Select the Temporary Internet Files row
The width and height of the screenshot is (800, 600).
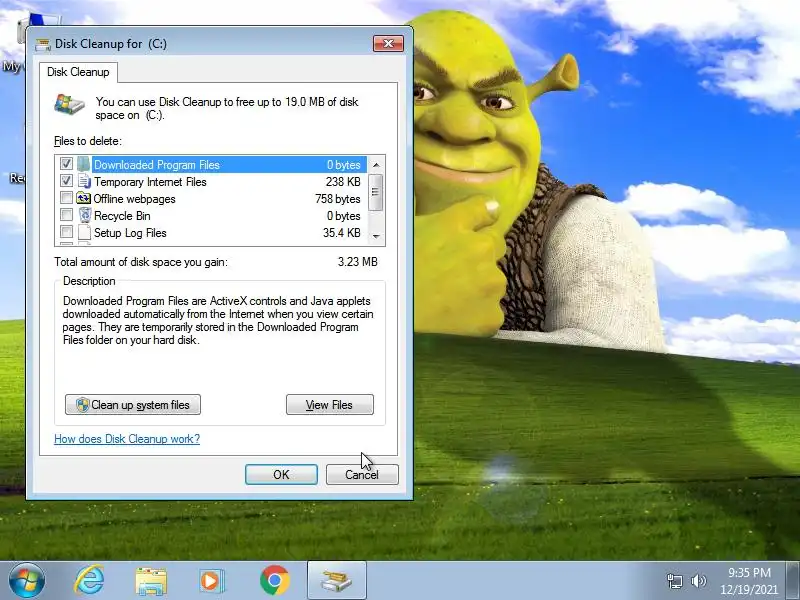tap(211, 182)
